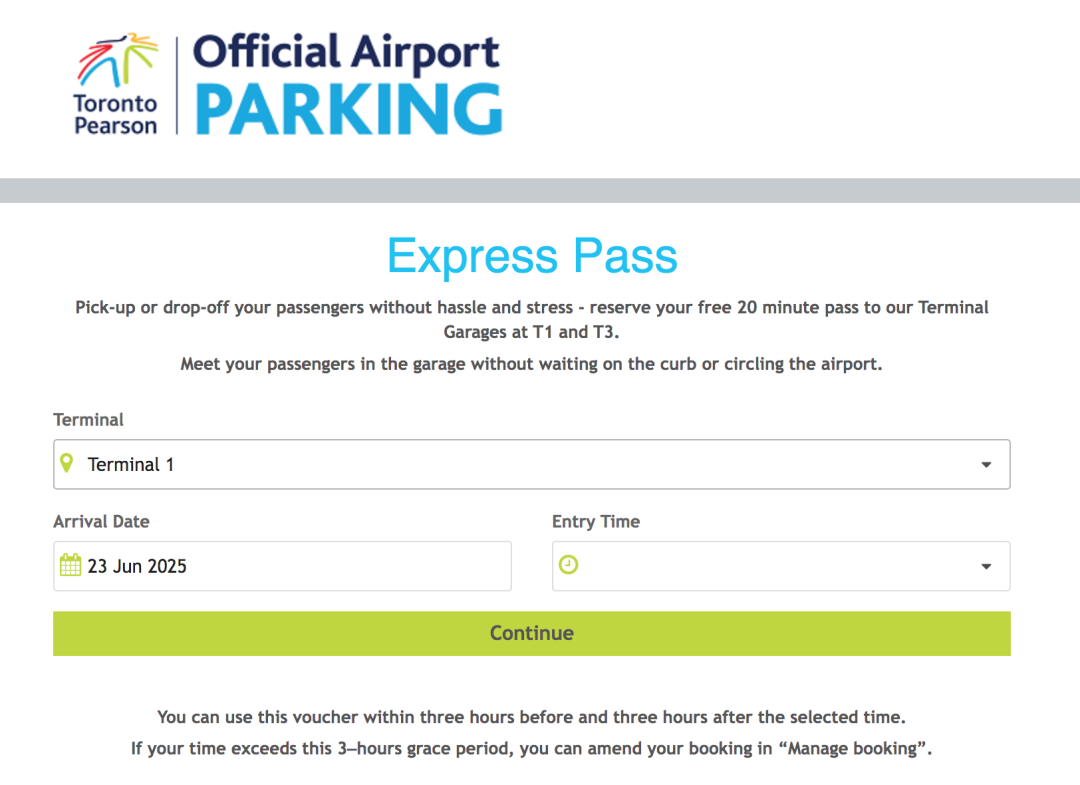Click the green location pin icon
This screenshot has height=785, width=1080.
[x=67, y=463]
